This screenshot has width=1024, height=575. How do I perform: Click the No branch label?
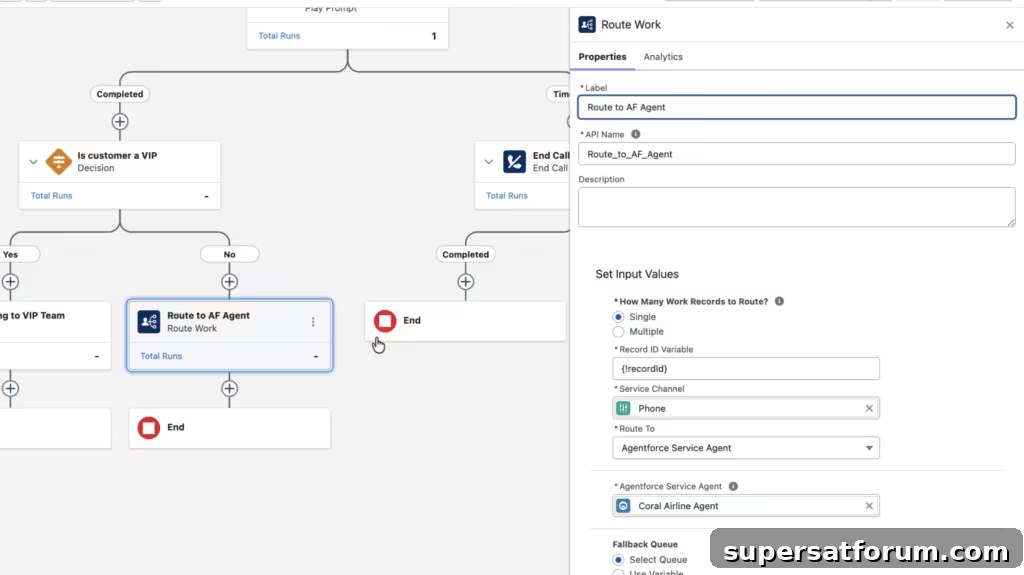[229, 254]
